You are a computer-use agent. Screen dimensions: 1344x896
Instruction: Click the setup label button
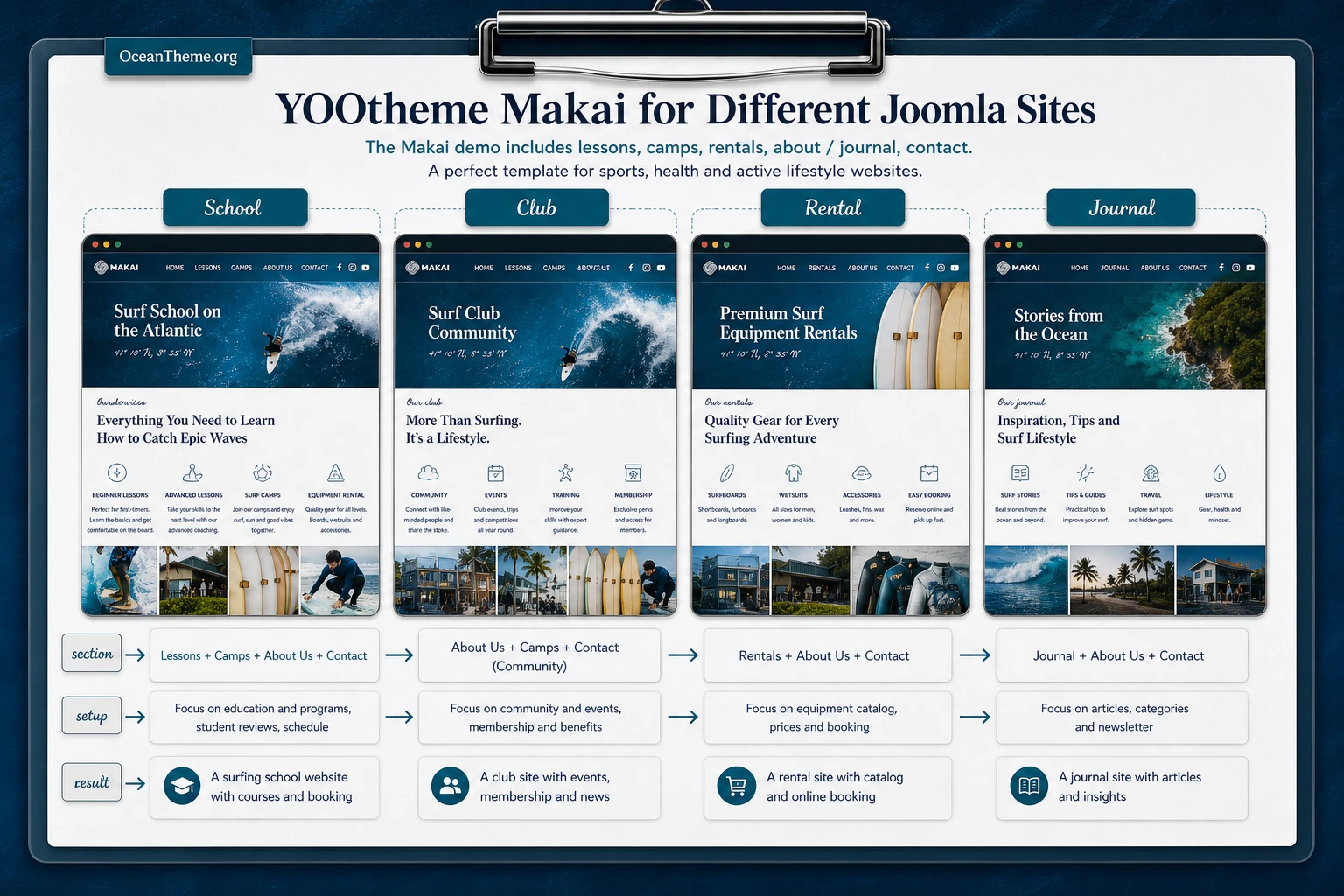coord(92,716)
